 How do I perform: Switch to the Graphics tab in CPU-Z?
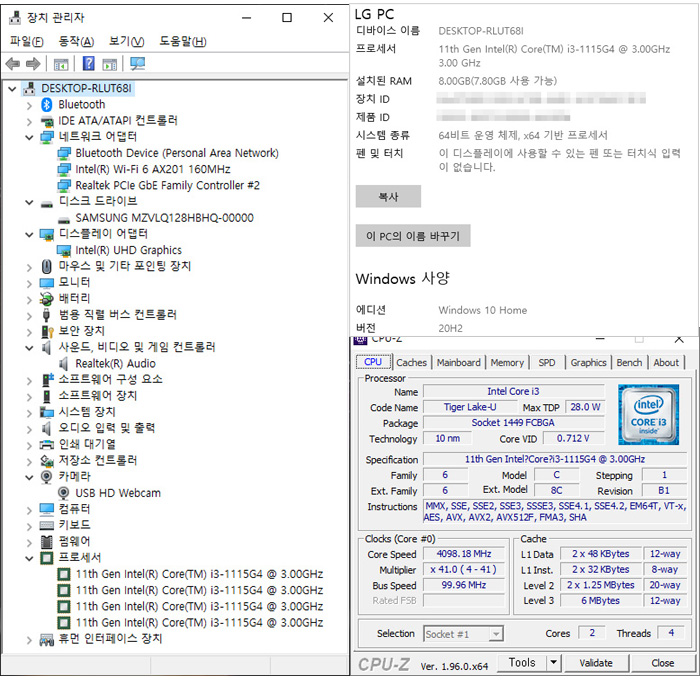tap(588, 363)
